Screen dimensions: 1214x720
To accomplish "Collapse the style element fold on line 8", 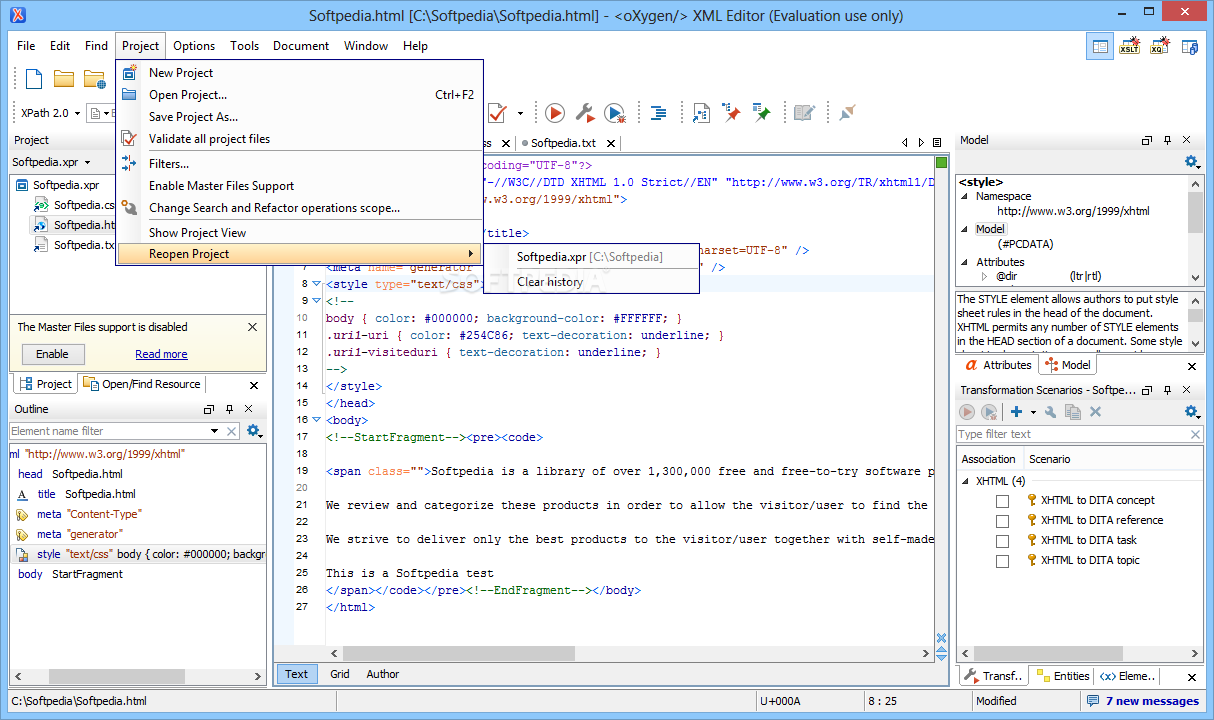I will coord(317,283).
